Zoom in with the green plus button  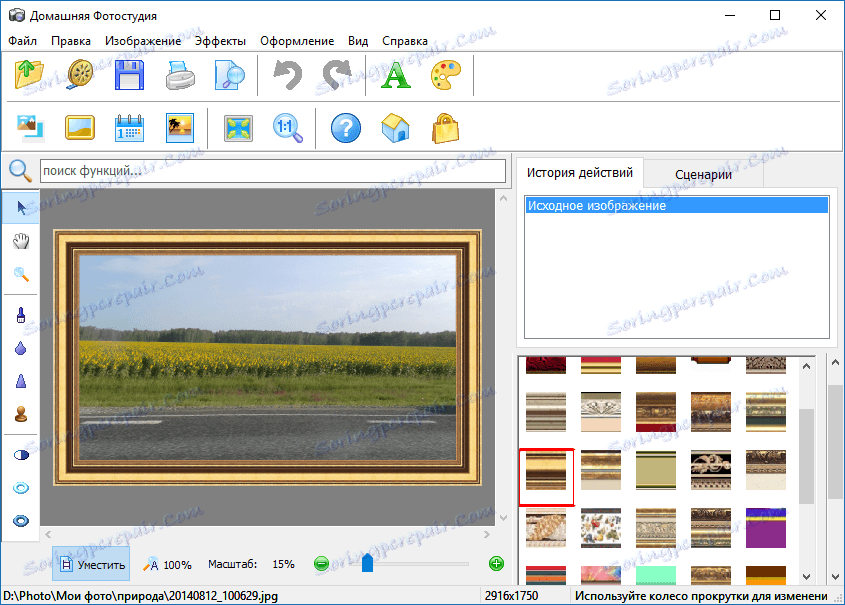(x=498, y=563)
